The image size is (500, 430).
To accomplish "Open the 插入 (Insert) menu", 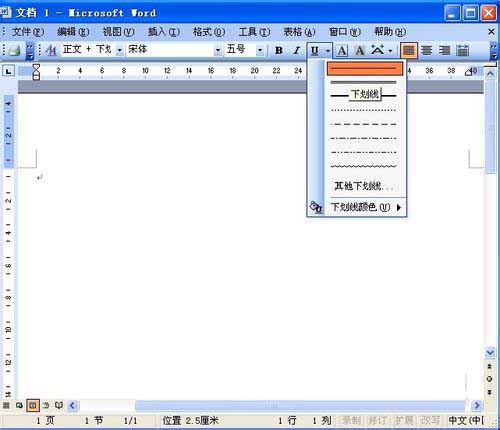I will (164, 32).
